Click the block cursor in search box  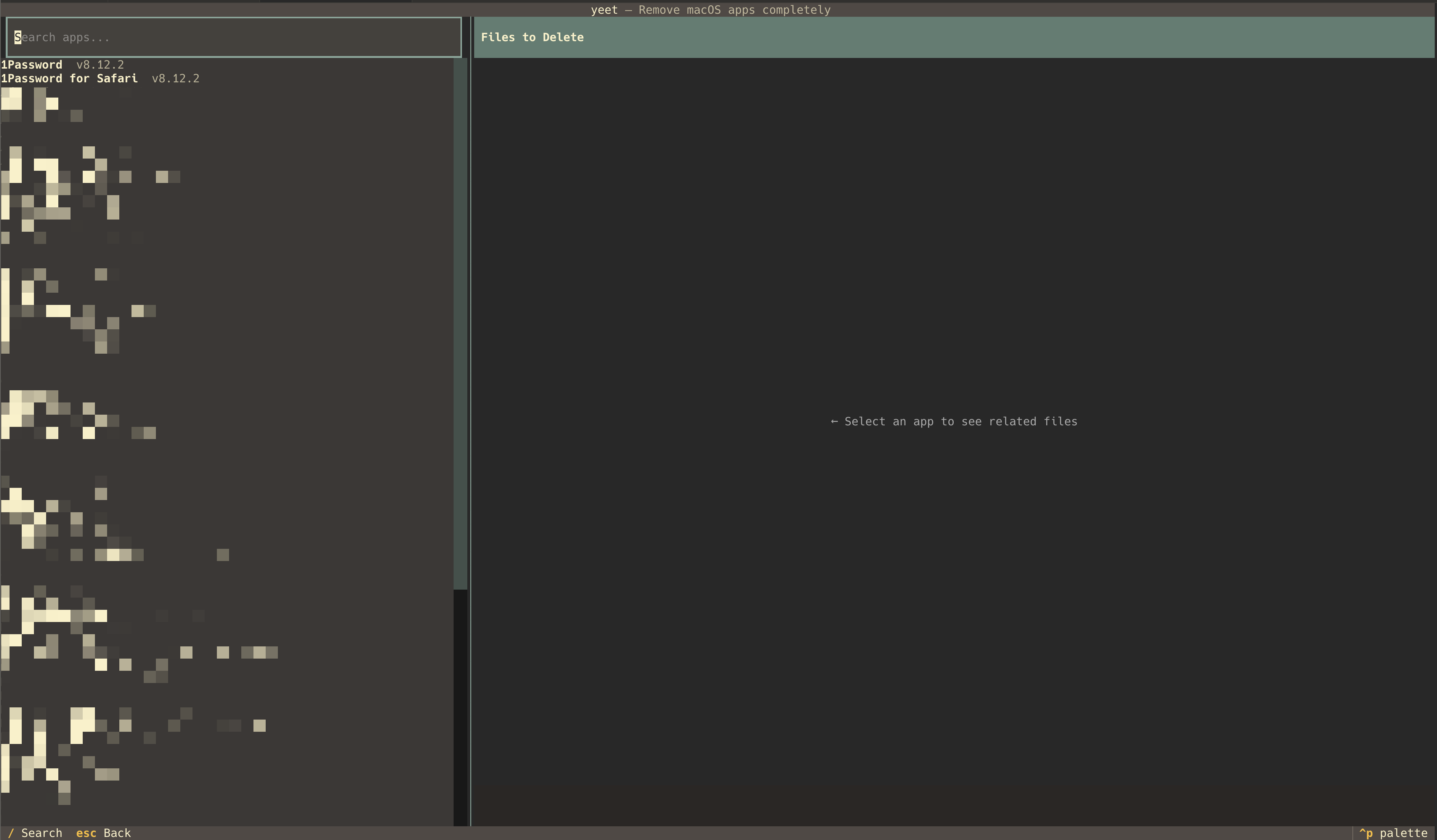point(18,38)
